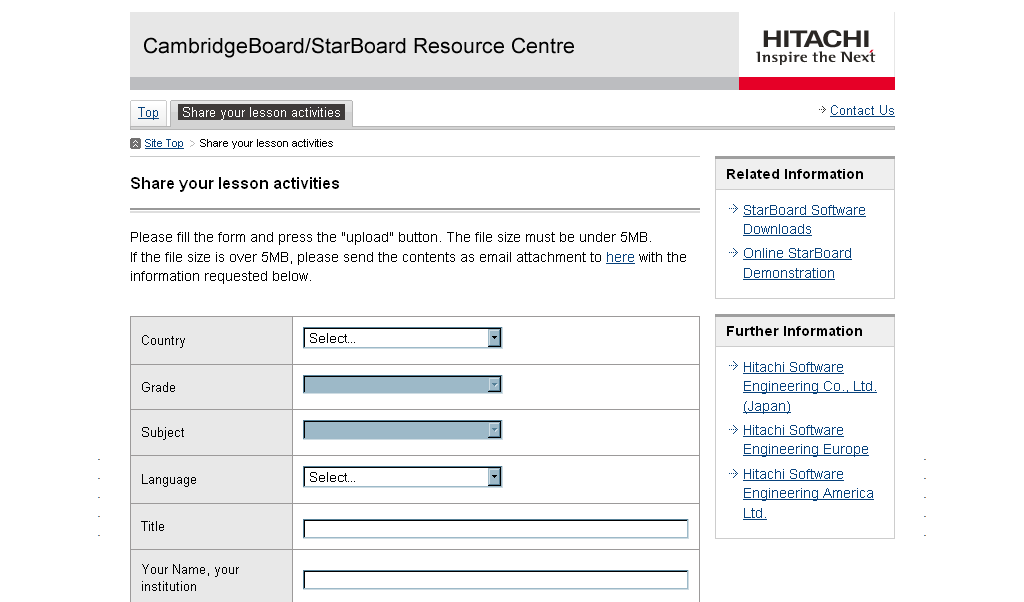The image size is (1024, 602).
Task: Click the Country row label
Action: (x=163, y=341)
